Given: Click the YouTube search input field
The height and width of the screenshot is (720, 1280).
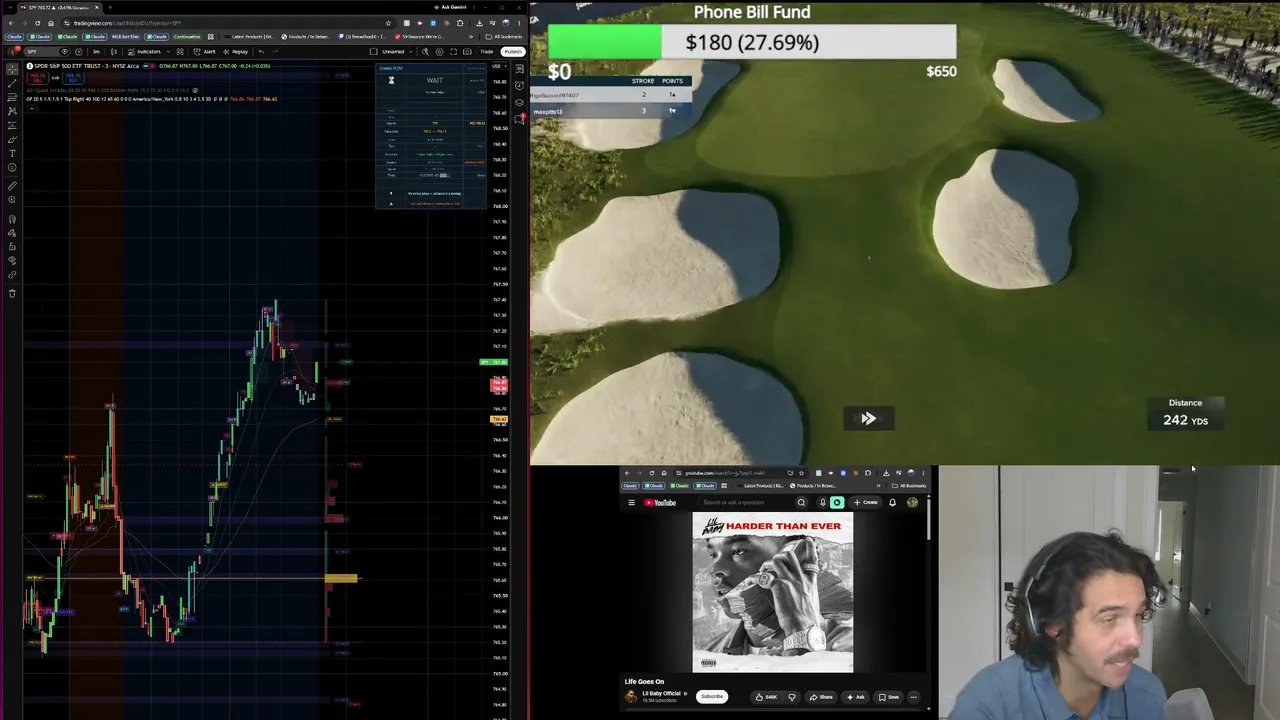Looking at the screenshot, I should (x=745, y=503).
